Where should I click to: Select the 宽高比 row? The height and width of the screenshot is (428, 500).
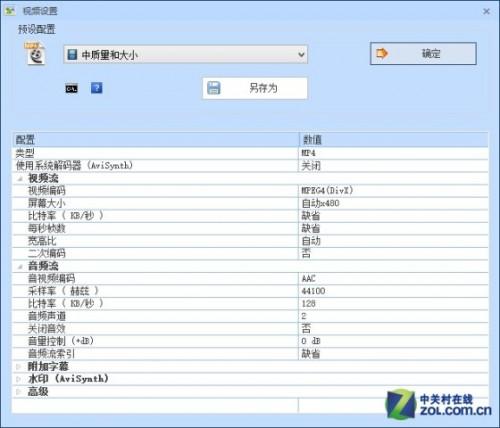pos(250,241)
